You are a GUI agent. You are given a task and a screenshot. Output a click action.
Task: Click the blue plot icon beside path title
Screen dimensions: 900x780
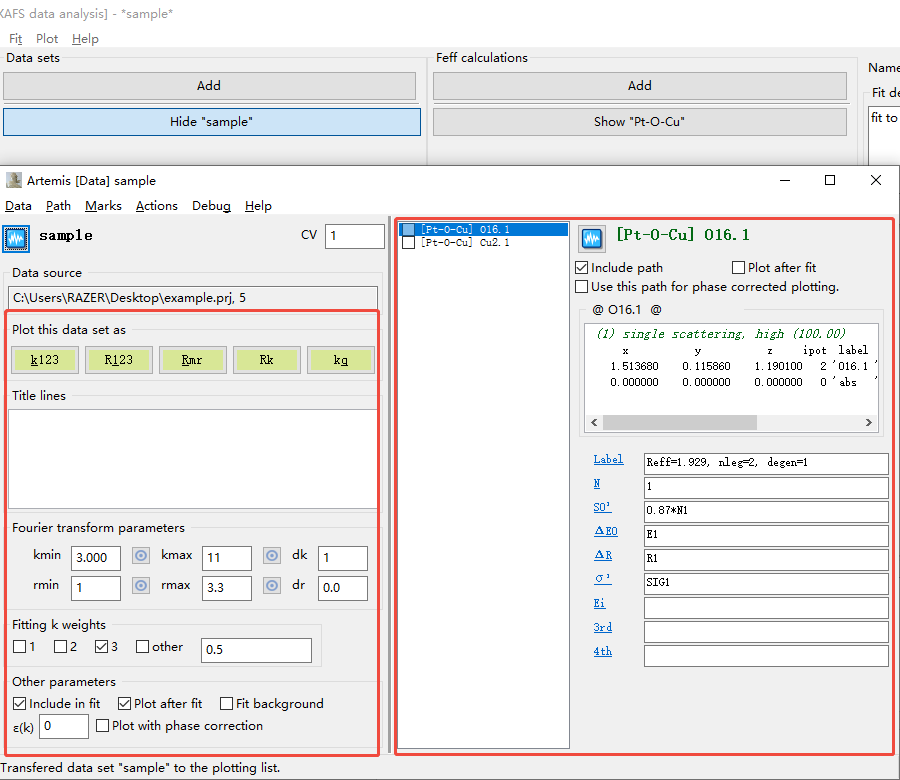pos(592,238)
